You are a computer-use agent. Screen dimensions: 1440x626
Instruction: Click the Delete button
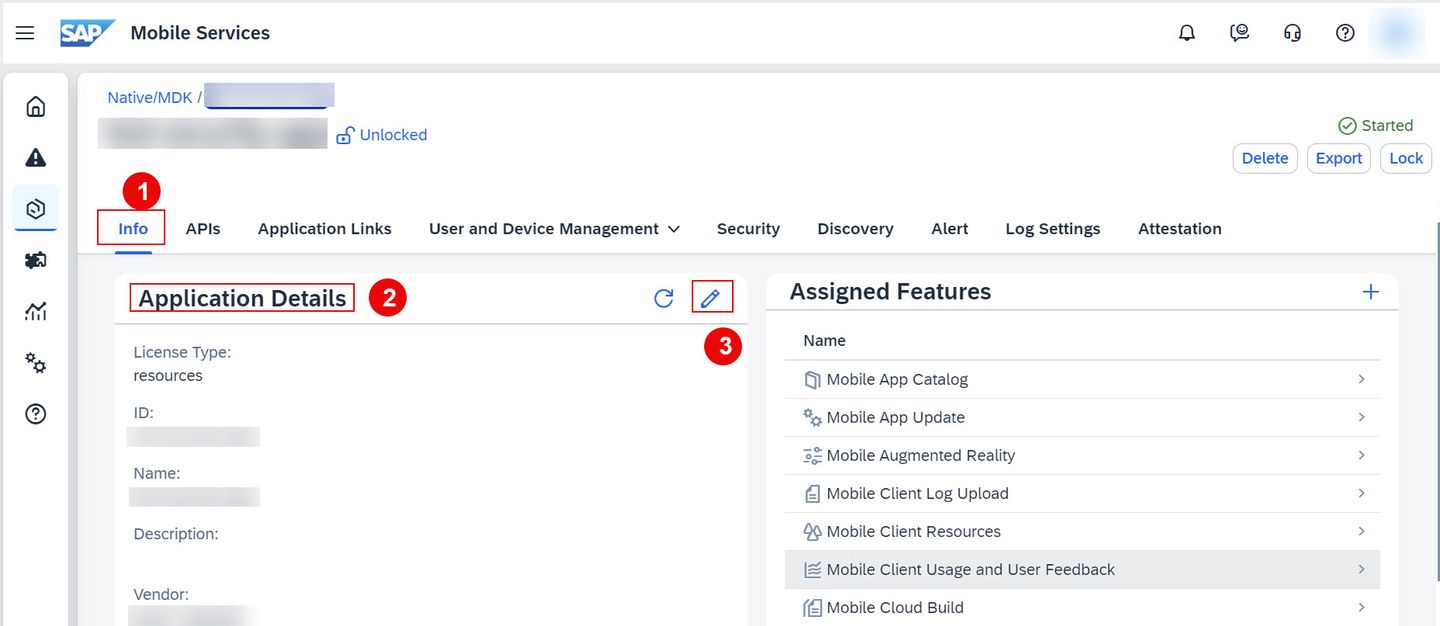[1265, 158]
